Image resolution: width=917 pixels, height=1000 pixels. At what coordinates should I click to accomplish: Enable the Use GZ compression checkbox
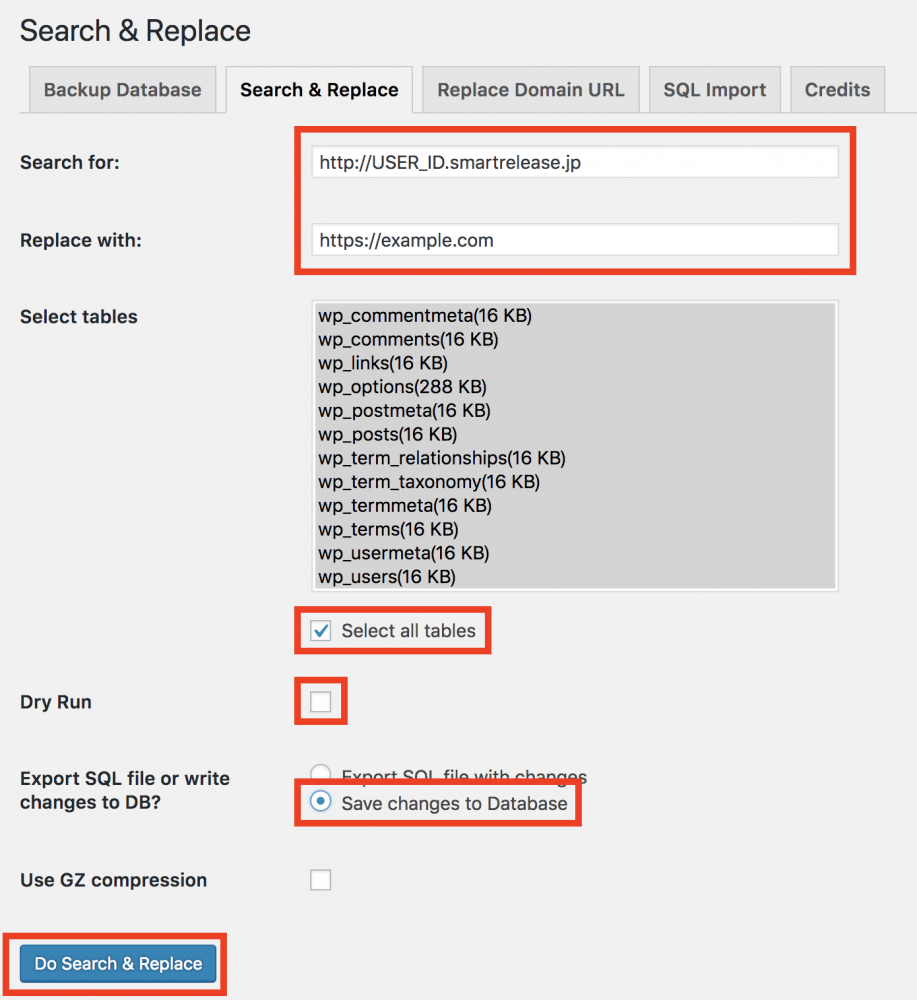320,880
